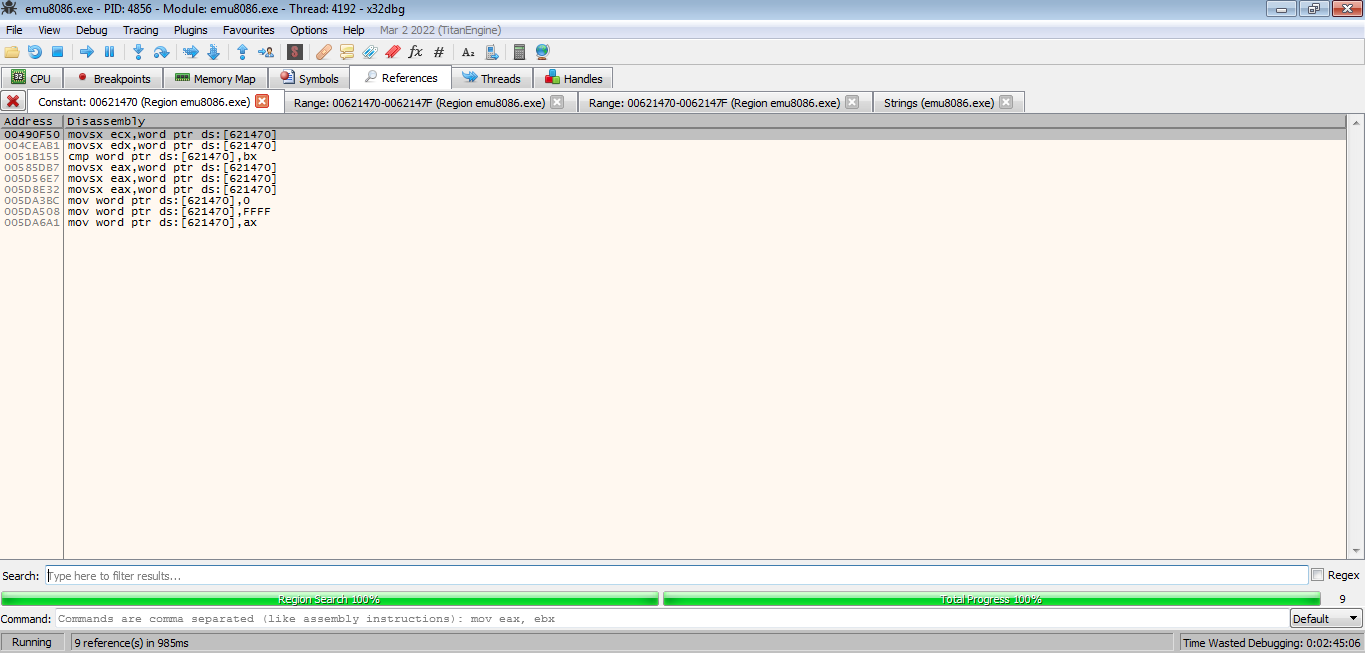Click the Pause execution toolbar button

[x=110, y=52]
